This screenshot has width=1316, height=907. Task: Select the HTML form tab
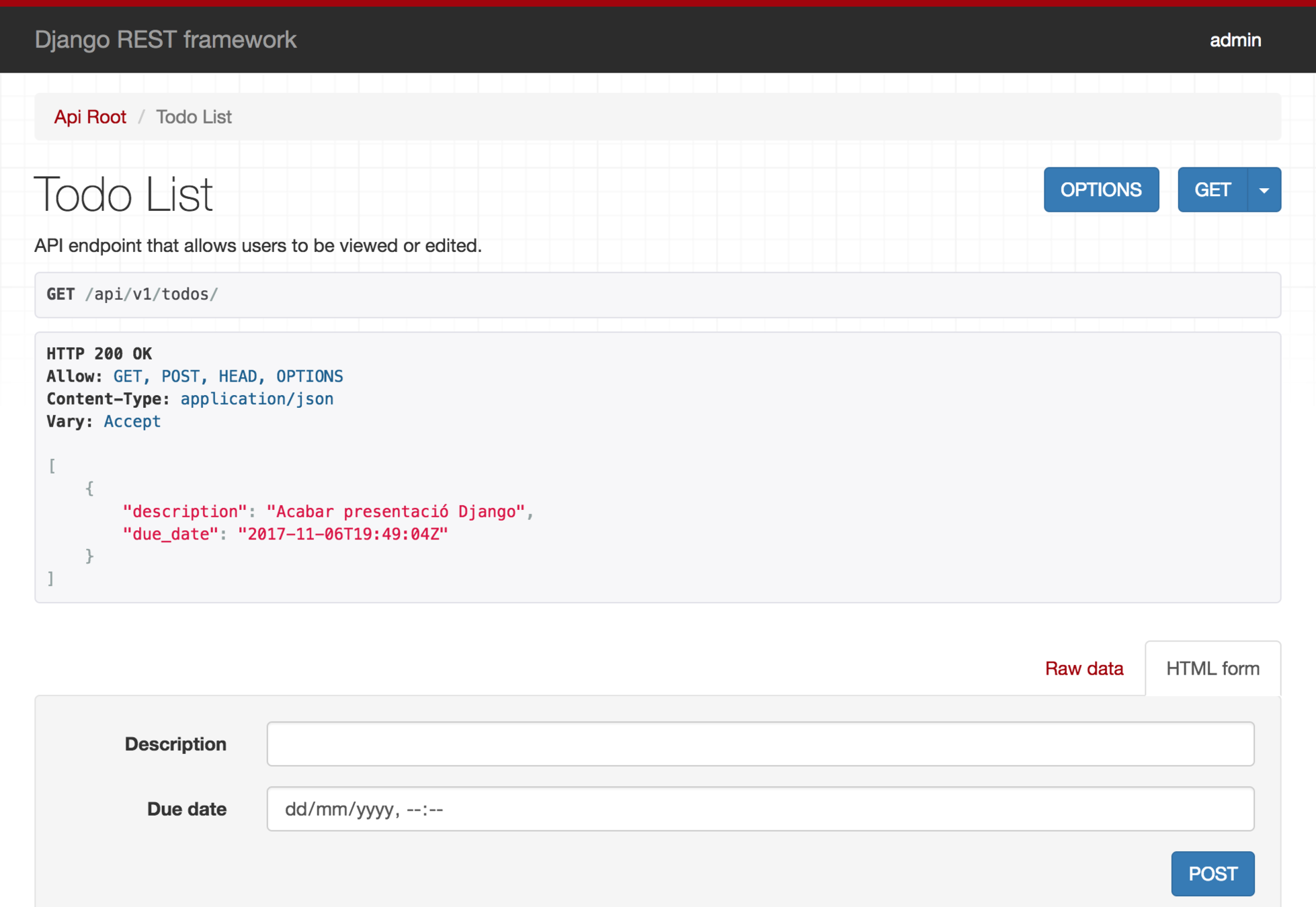point(1212,668)
